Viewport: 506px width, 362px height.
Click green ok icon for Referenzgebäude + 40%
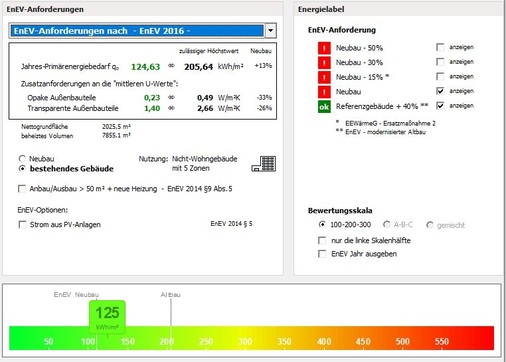click(x=324, y=107)
